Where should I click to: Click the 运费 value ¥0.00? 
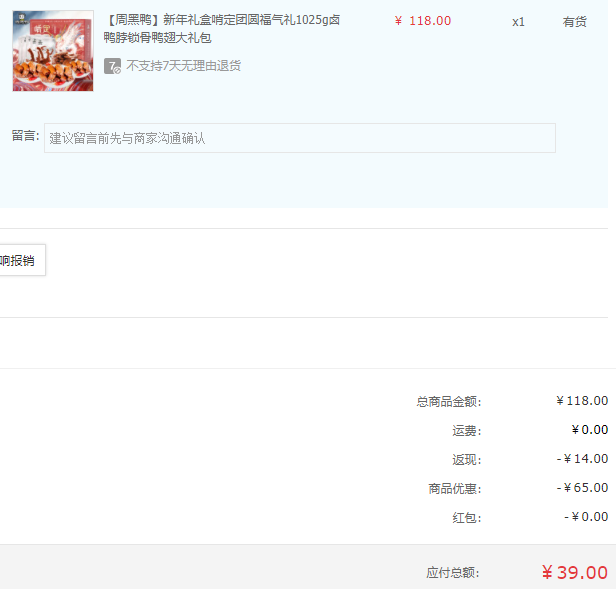coord(590,430)
